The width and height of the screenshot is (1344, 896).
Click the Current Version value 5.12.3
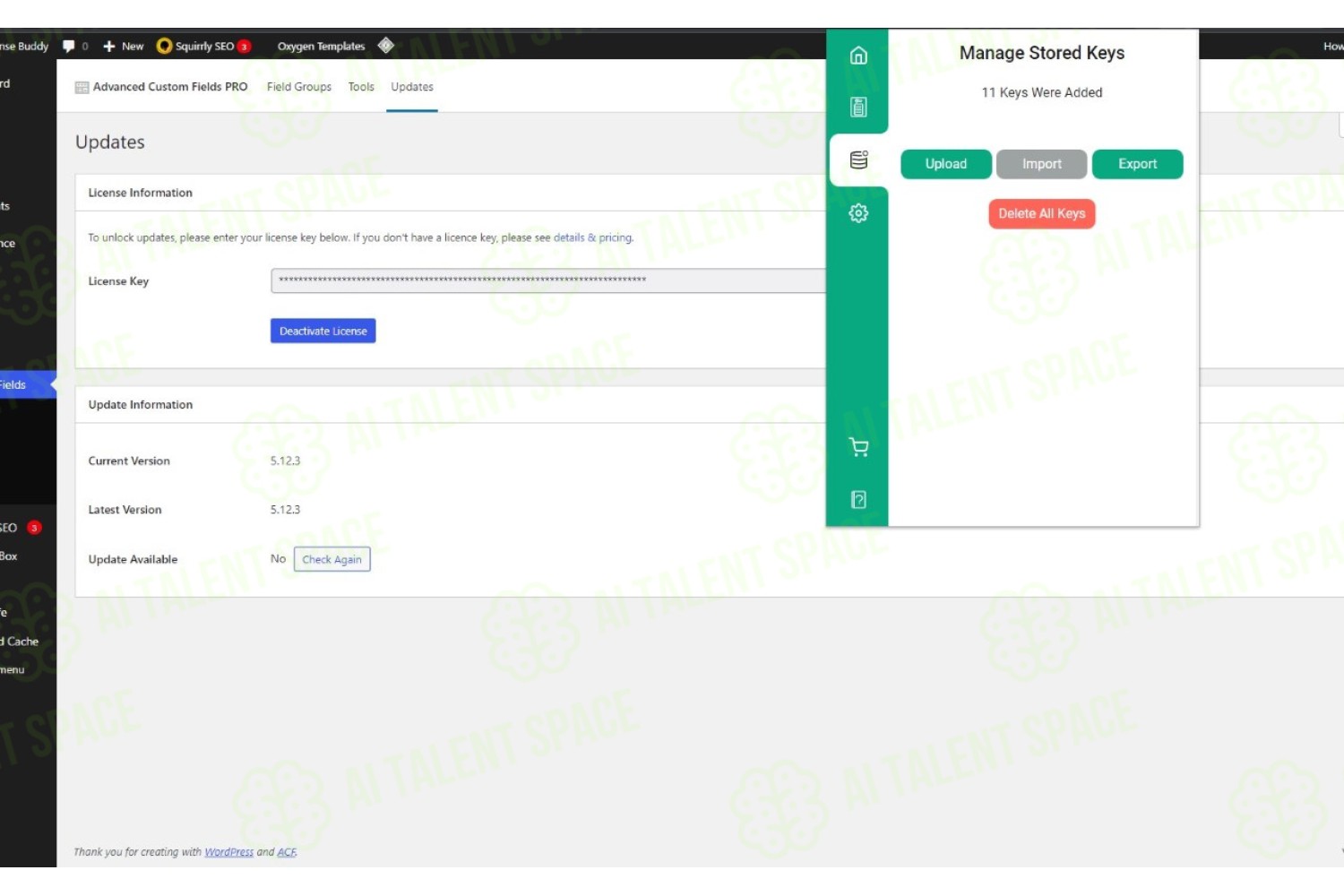click(286, 461)
